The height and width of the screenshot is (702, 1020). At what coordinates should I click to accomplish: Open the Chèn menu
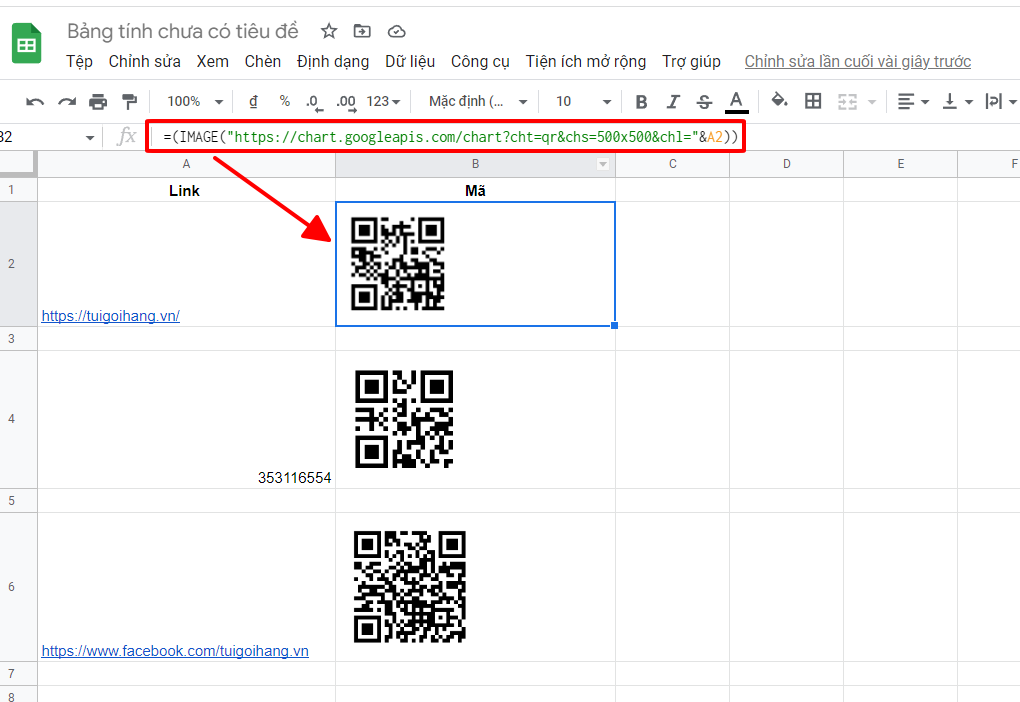(263, 62)
